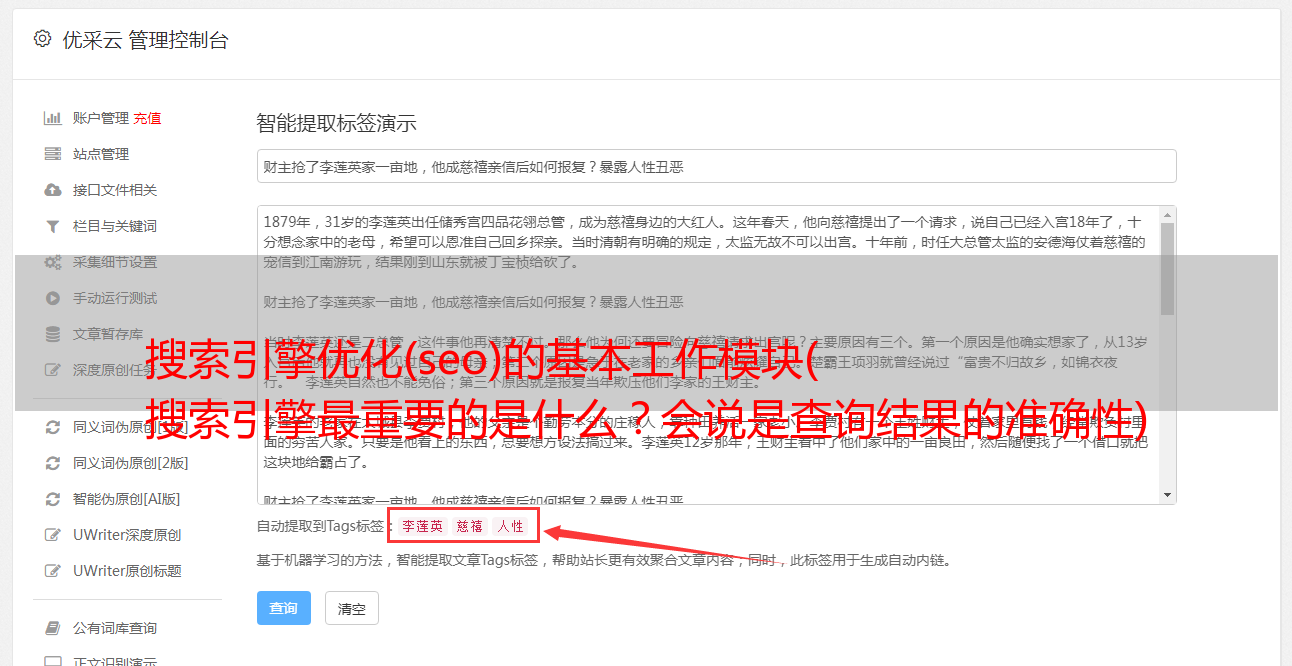Click the scroll-down arrow of the article textarea

pos(1167,494)
